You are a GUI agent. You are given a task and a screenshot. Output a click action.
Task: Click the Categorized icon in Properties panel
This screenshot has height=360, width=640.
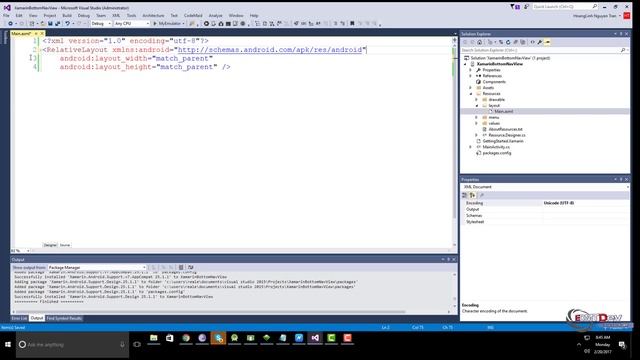pyautogui.click(x=464, y=196)
